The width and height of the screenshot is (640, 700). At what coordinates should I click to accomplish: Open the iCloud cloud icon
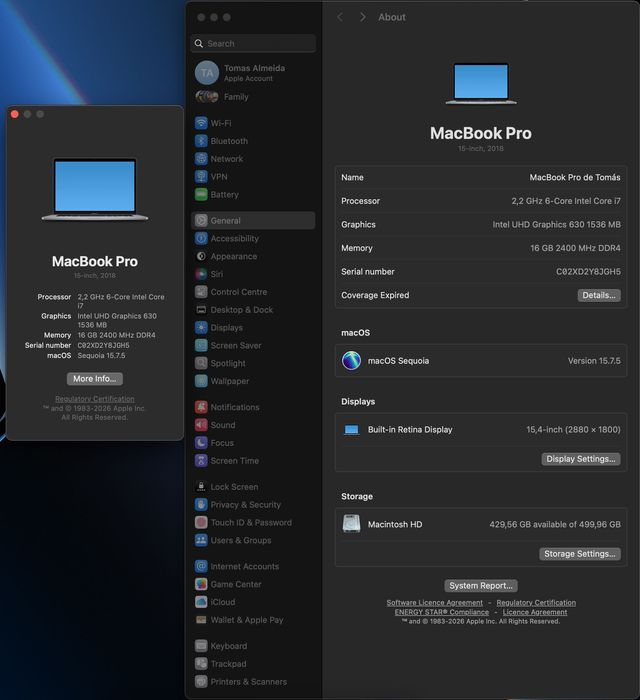tap(201, 602)
